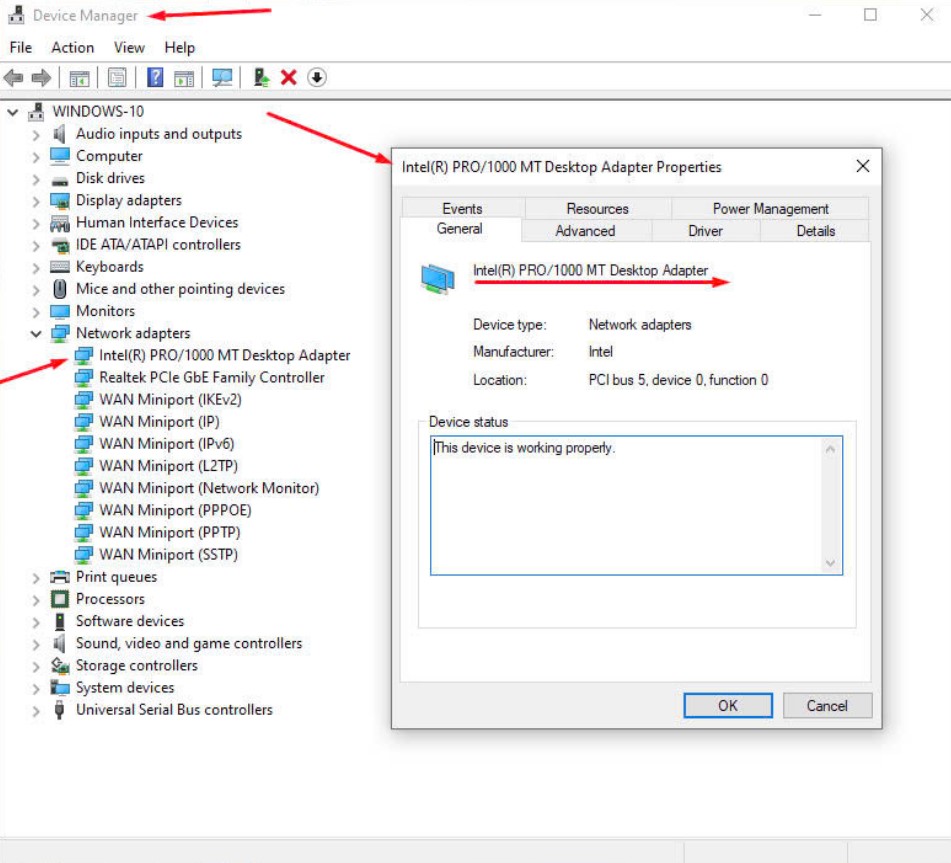Click the Processors chip icon
Screen dimensions: 951x863
coord(59,599)
